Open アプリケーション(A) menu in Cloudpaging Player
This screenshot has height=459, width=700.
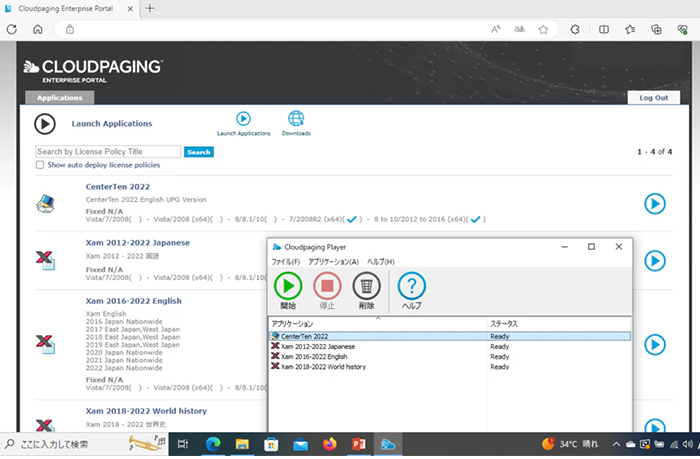[x=333, y=262]
